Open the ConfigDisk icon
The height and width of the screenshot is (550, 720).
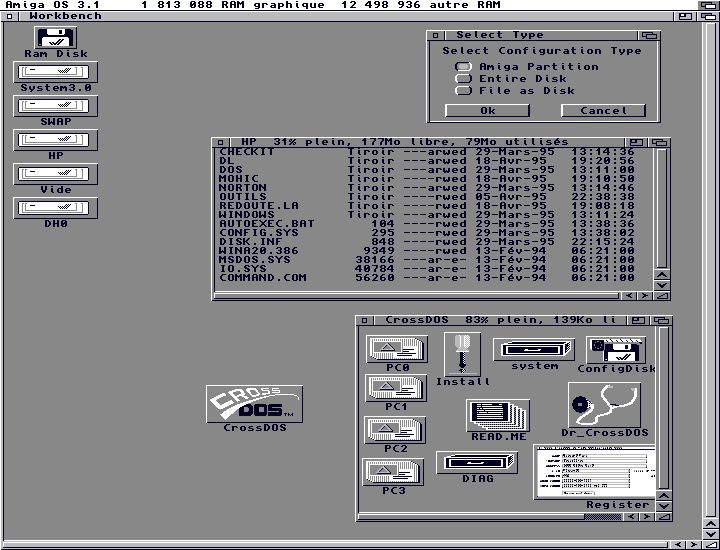coord(616,351)
